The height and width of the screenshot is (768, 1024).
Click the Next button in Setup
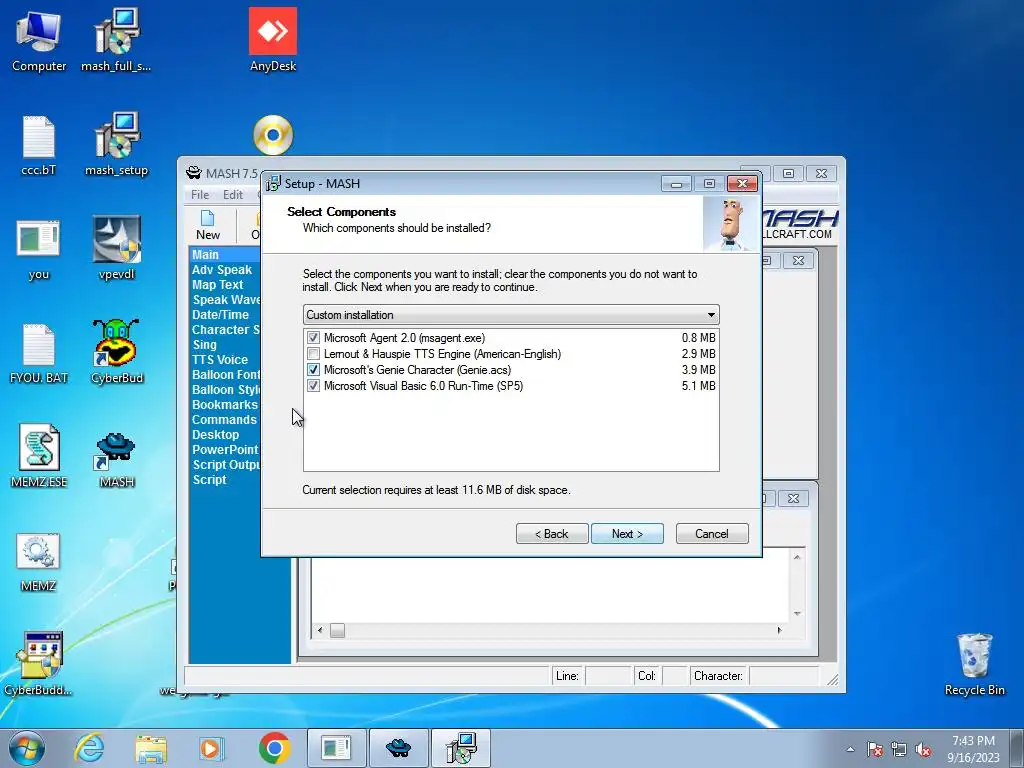pyautogui.click(x=627, y=534)
